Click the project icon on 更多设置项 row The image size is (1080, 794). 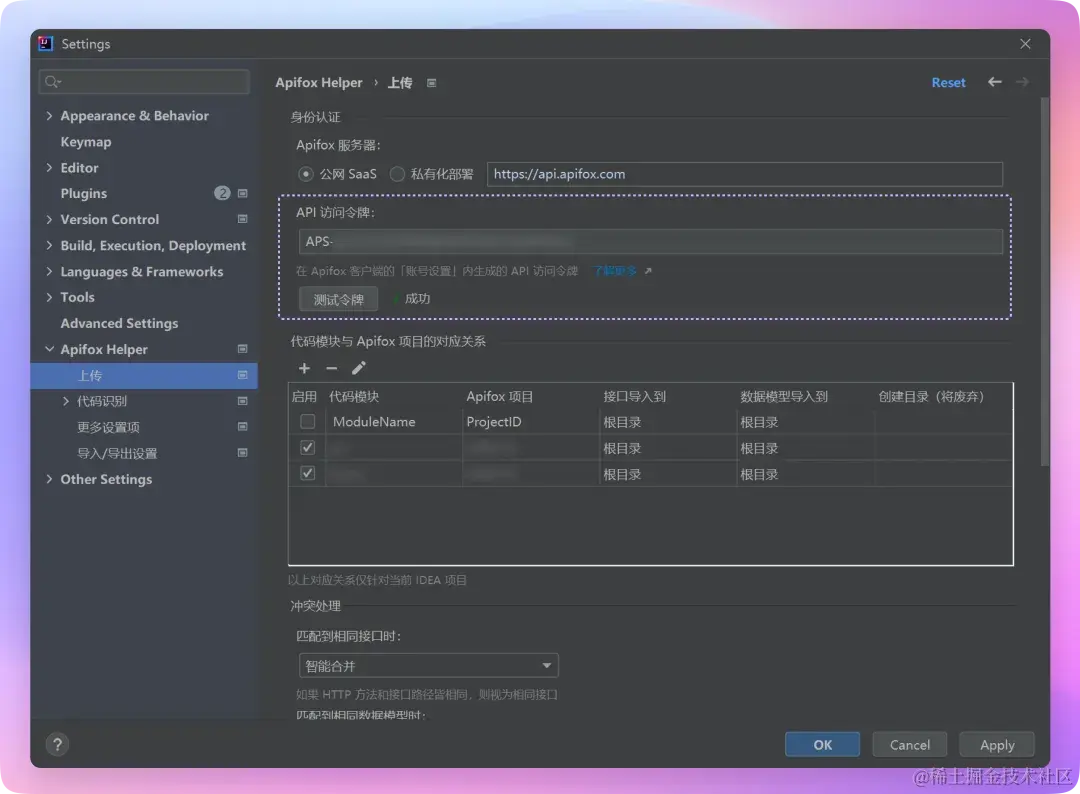[x=242, y=427]
